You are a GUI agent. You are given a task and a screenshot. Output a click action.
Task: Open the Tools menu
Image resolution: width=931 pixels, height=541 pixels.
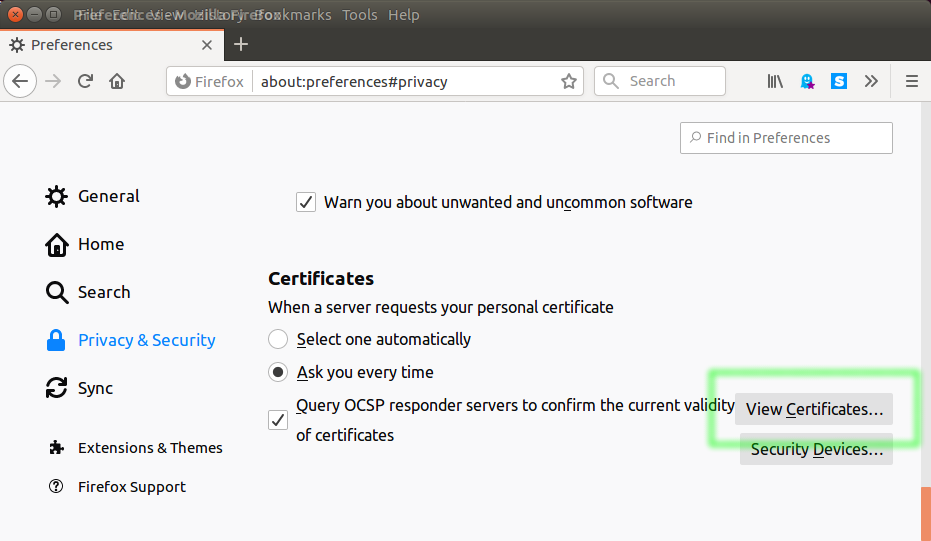(x=359, y=15)
